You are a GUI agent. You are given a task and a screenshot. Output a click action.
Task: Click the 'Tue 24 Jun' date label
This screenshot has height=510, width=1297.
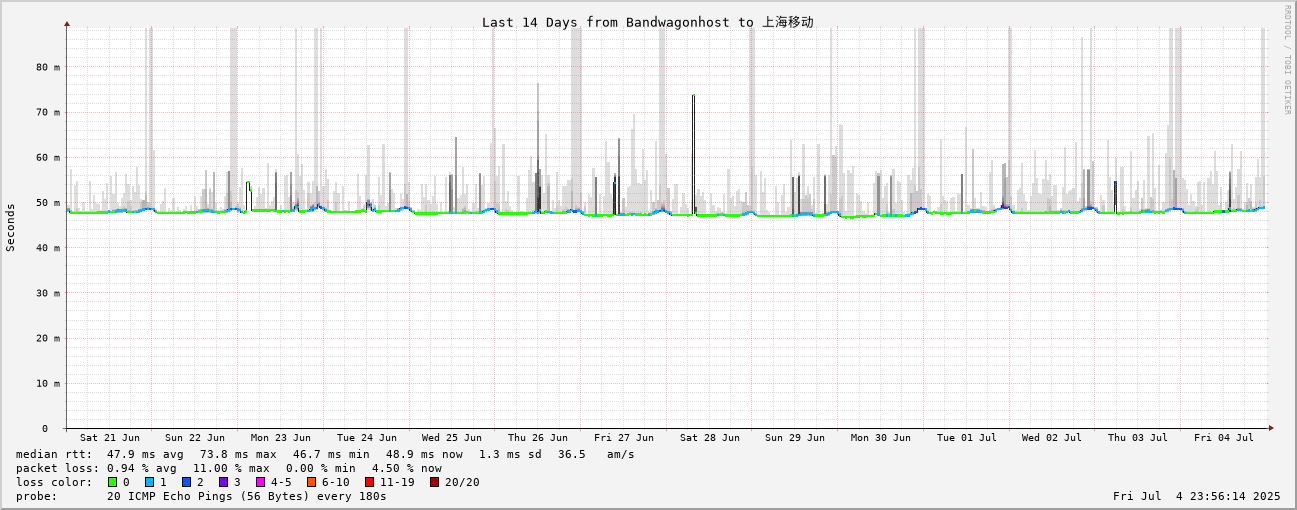(x=367, y=438)
